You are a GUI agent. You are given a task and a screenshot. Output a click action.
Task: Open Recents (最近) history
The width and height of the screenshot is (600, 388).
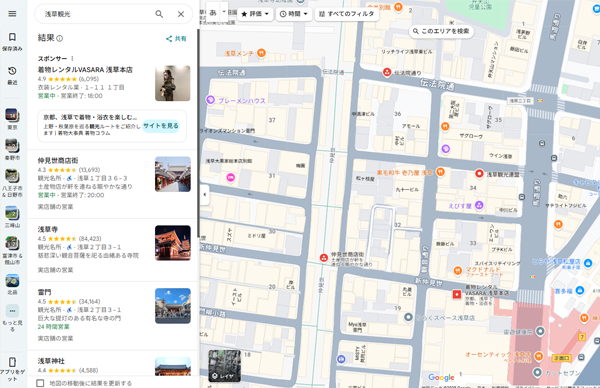[12, 75]
